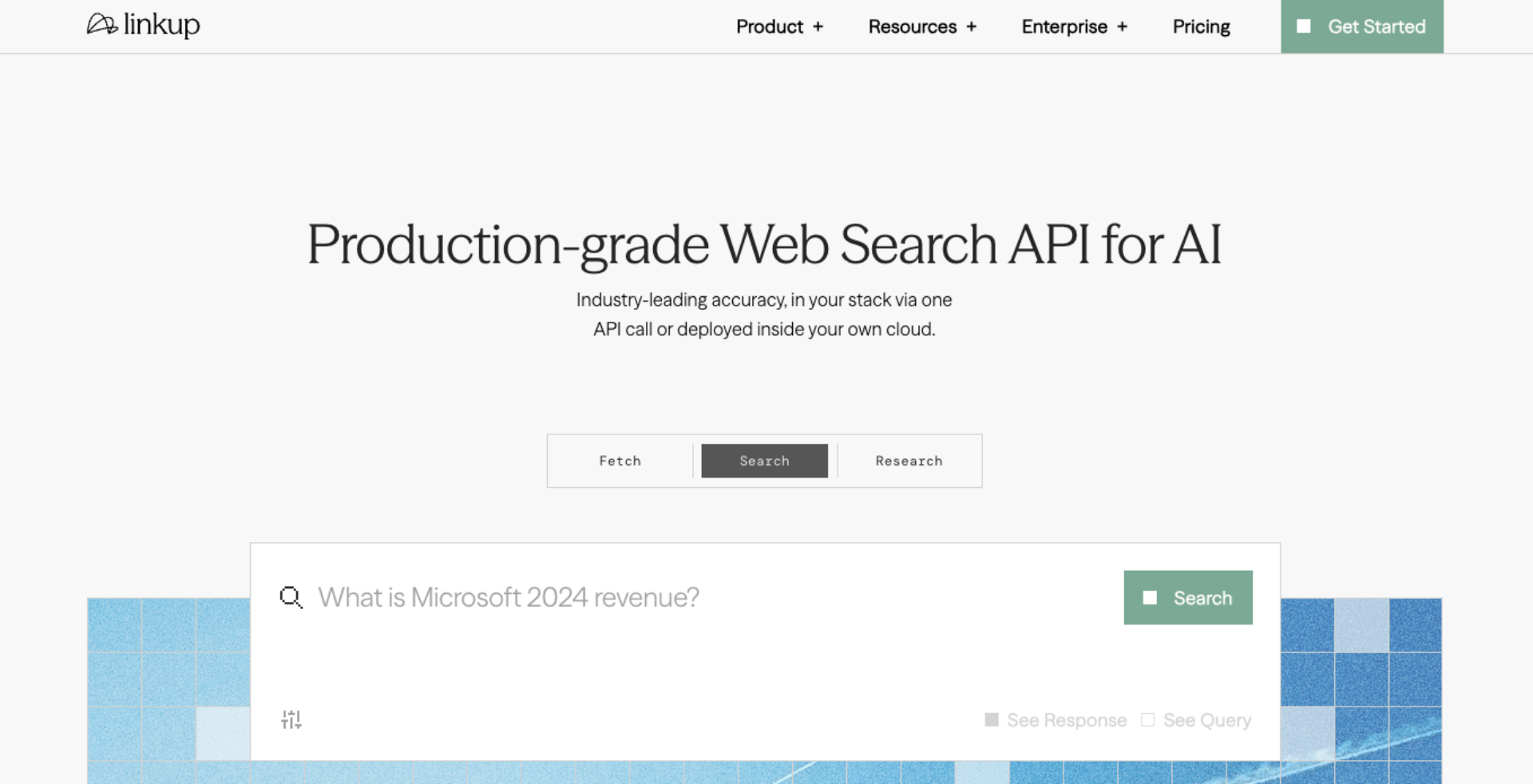Screen dimensions: 1533x784
Task: Click the Linkup logo
Action: tap(144, 26)
